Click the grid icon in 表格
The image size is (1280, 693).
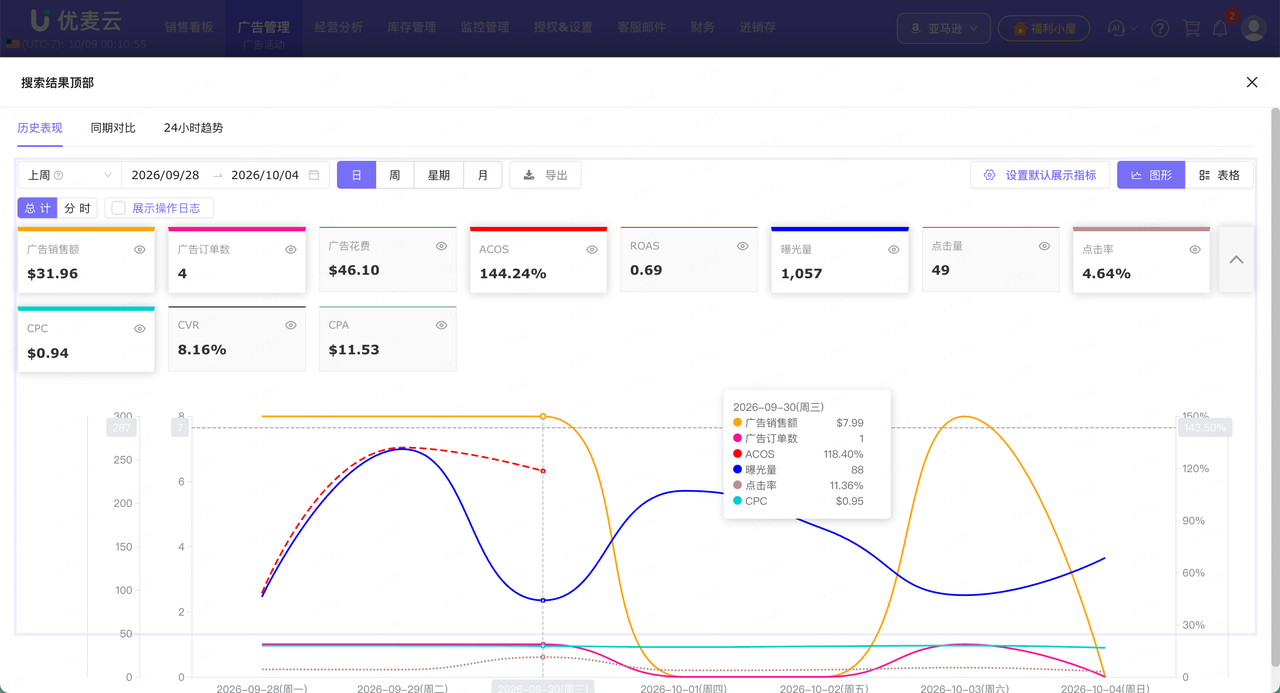click(1204, 175)
